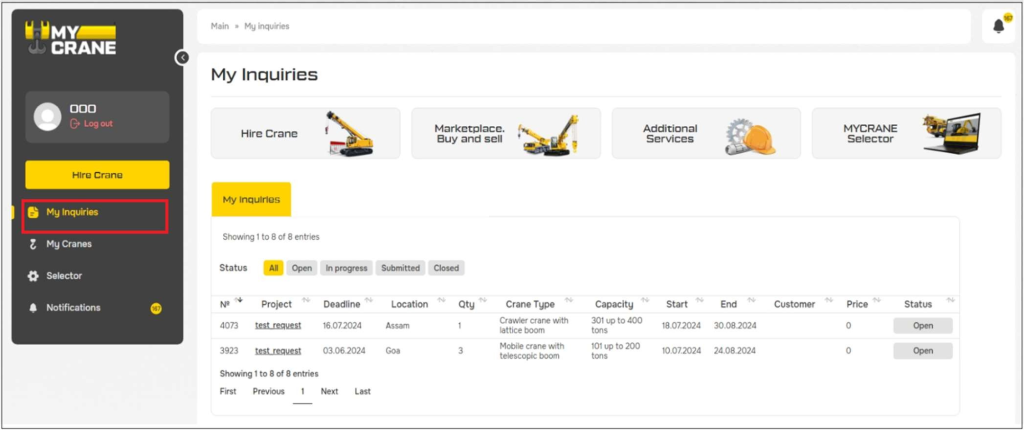This screenshot has width=1024, height=430.
Task: Click My inquiries in the breadcrumb
Action: [266, 26]
